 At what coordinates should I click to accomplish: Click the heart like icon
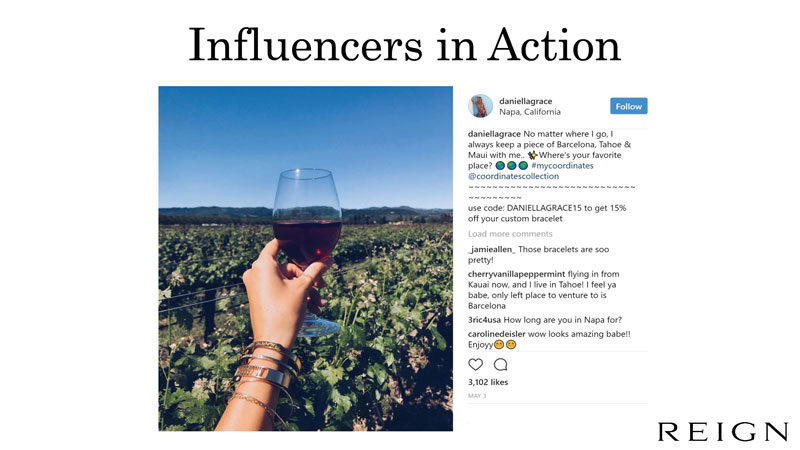tap(476, 365)
